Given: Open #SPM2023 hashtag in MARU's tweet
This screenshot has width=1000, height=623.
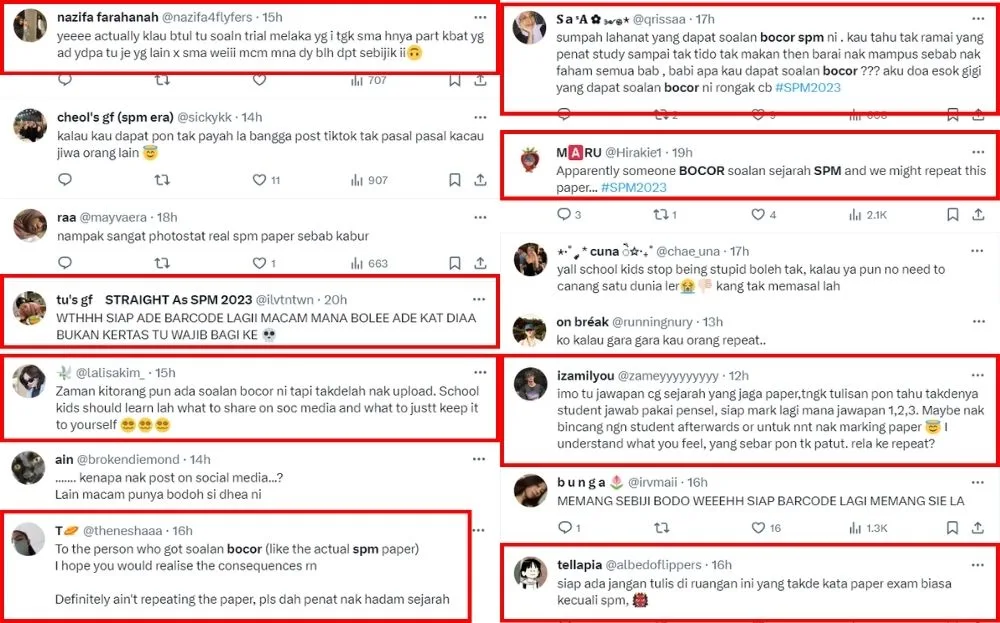Looking at the screenshot, I should (632, 187).
